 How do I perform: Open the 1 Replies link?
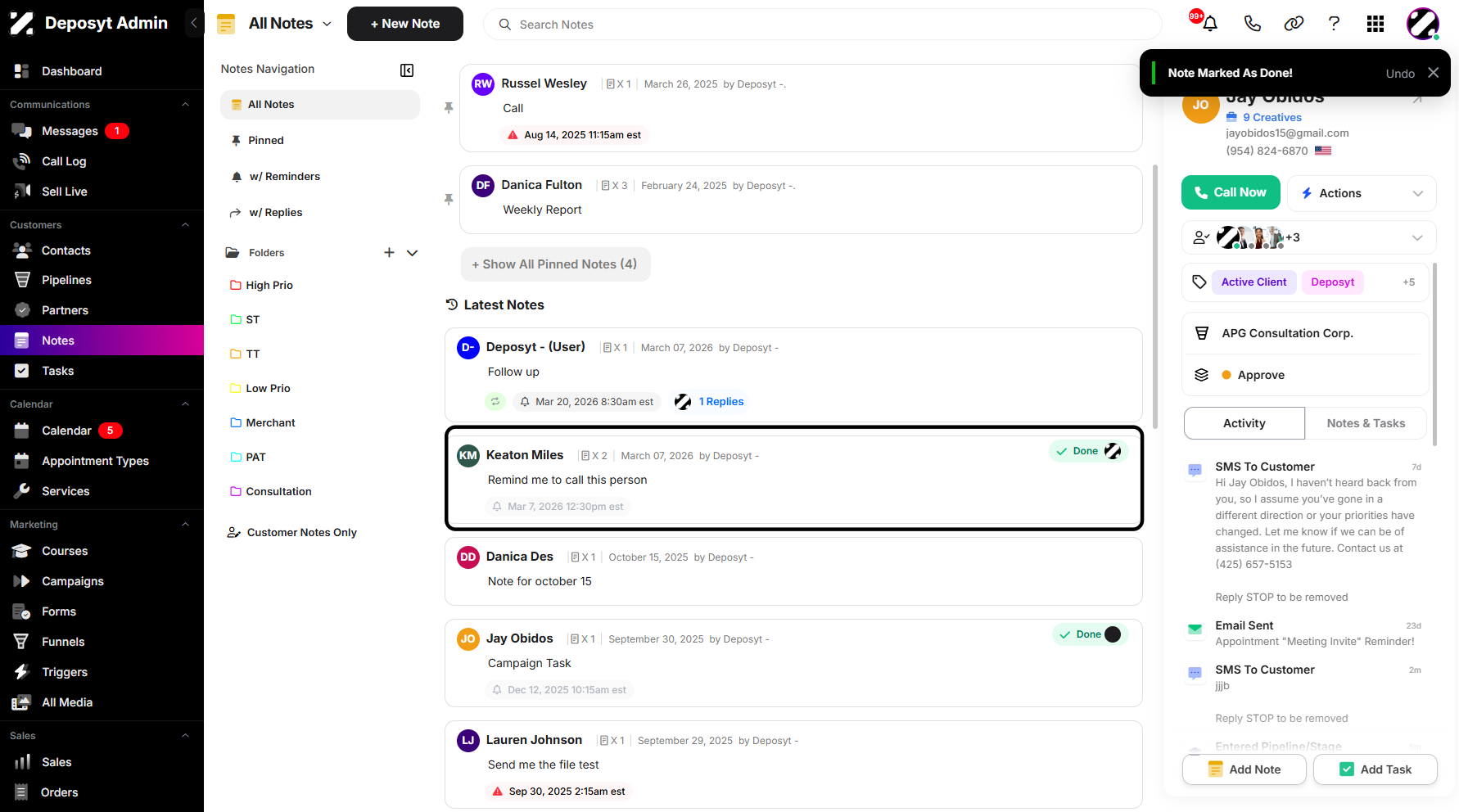coord(721,402)
